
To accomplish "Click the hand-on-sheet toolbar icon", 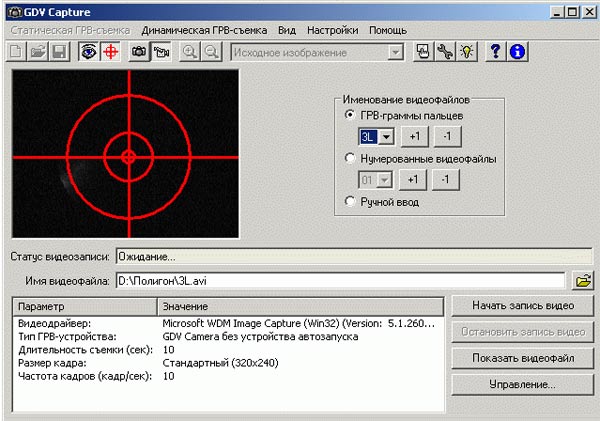I will tap(423, 52).
